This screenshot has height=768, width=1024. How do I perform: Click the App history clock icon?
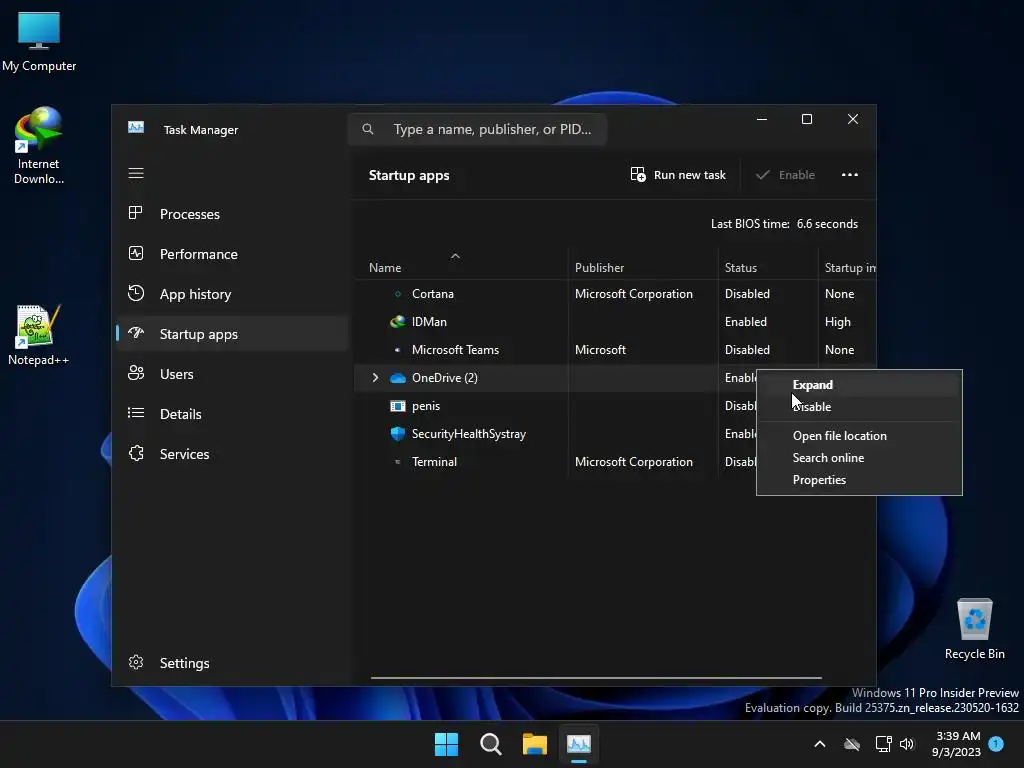click(x=136, y=293)
